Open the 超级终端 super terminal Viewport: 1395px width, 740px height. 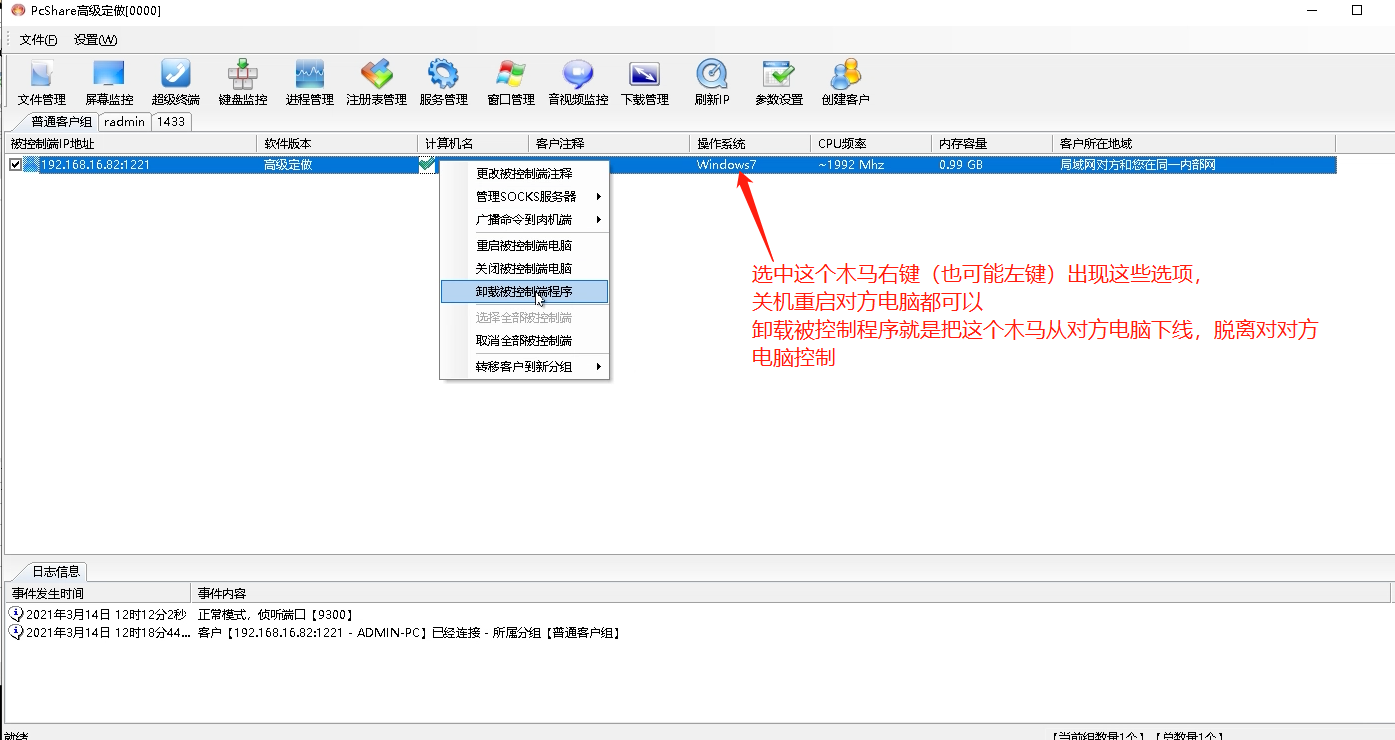(x=176, y=83)
